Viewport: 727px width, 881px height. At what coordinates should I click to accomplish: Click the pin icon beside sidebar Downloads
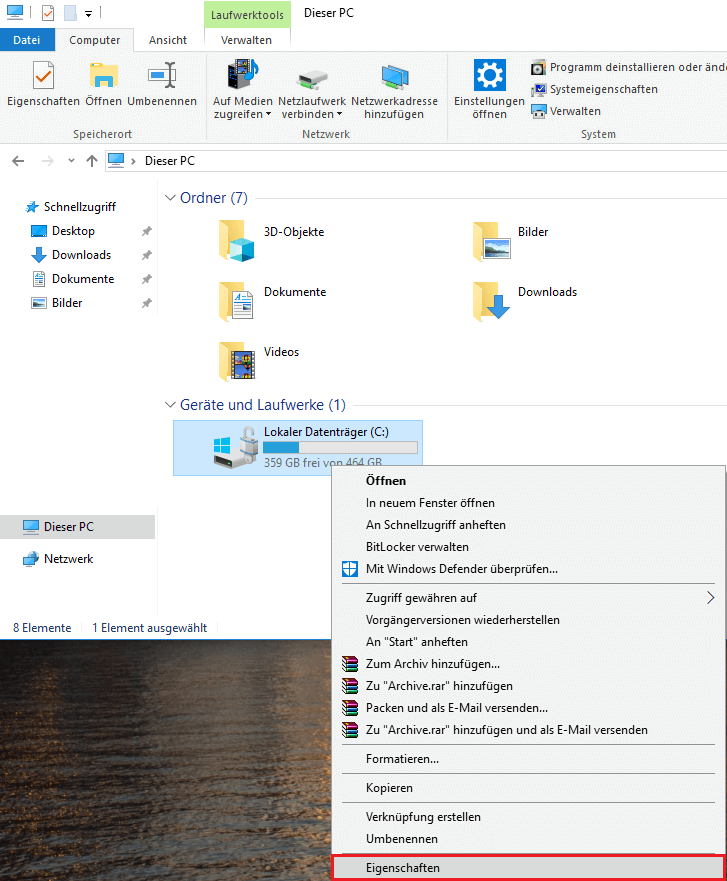pos(147,255)
